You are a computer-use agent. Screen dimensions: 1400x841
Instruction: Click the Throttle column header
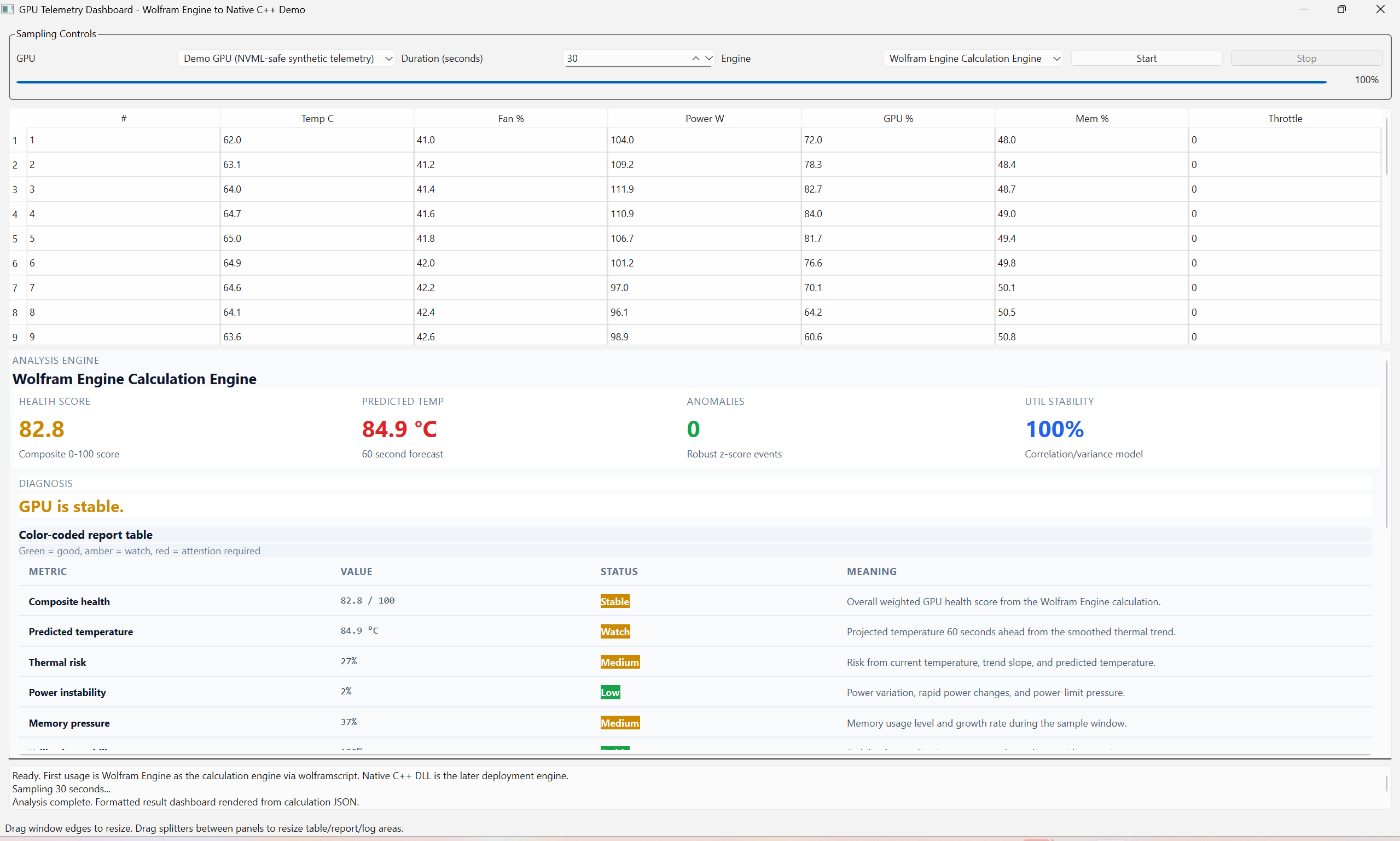coord(1285,118)
